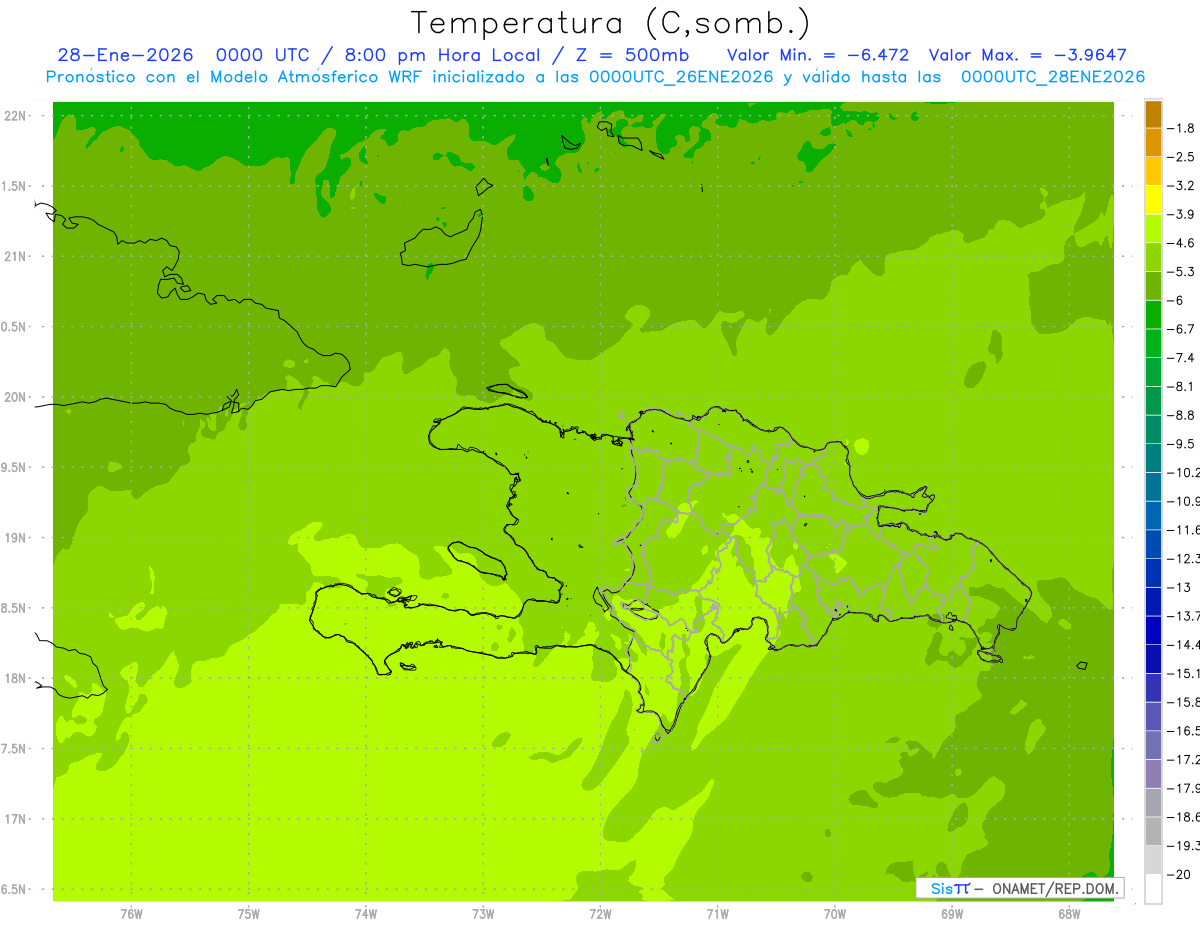The image size is (1200, 927).
Task: Click the blue swatch between -13.7 and -14.4
Action: (x=1153, y=630)
